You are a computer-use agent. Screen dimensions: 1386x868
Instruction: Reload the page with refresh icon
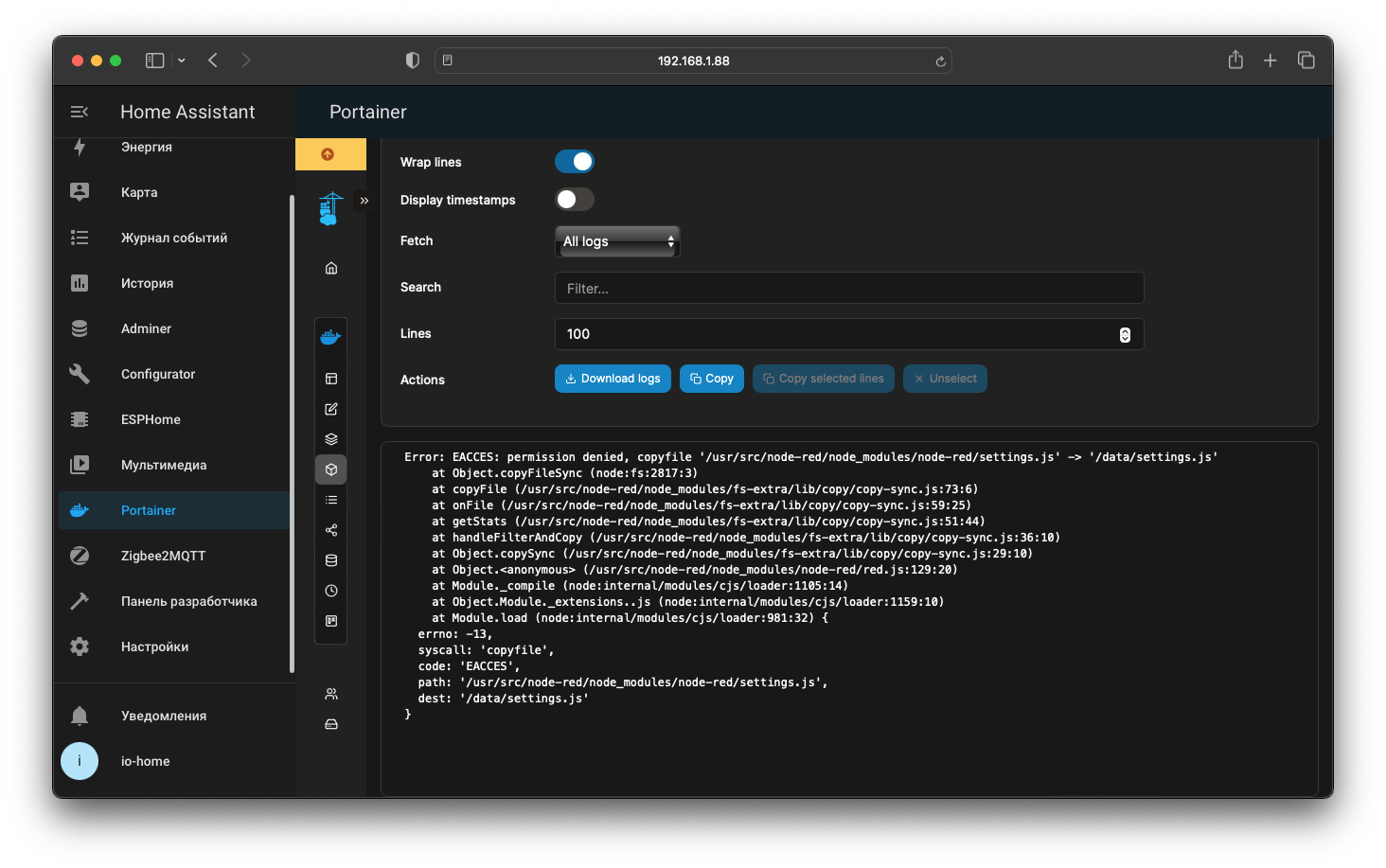click(940, 62)
